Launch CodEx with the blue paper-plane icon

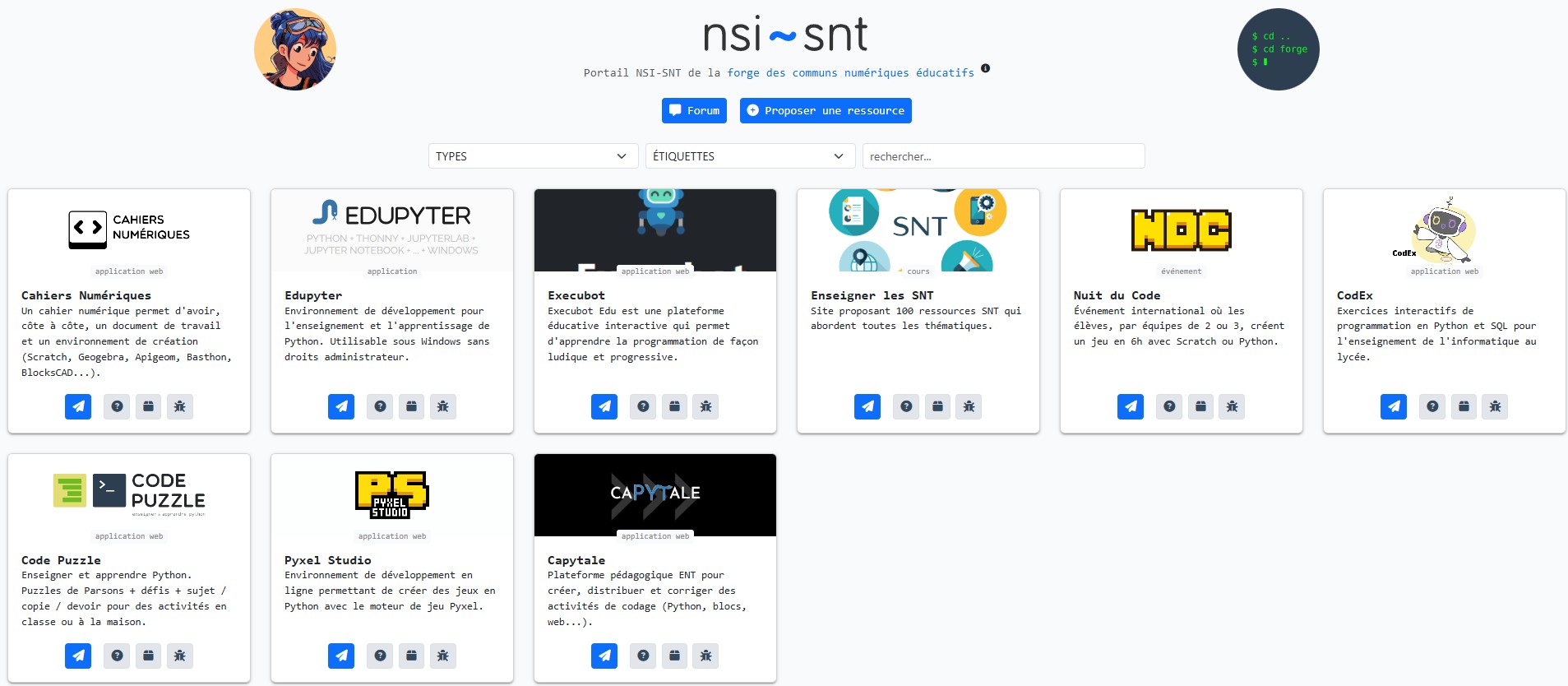click(x=1394, y=406)
